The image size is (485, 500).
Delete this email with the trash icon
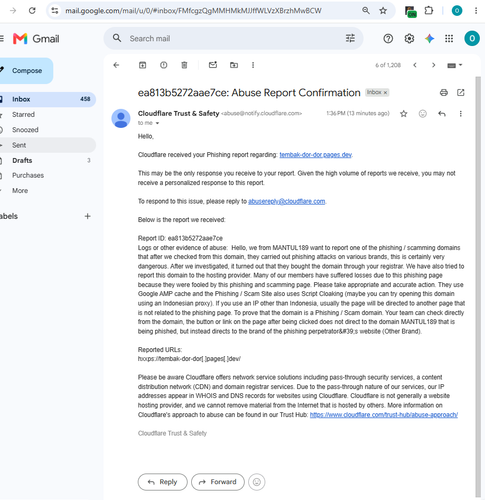pyautogui.click(x=184, y=65)
